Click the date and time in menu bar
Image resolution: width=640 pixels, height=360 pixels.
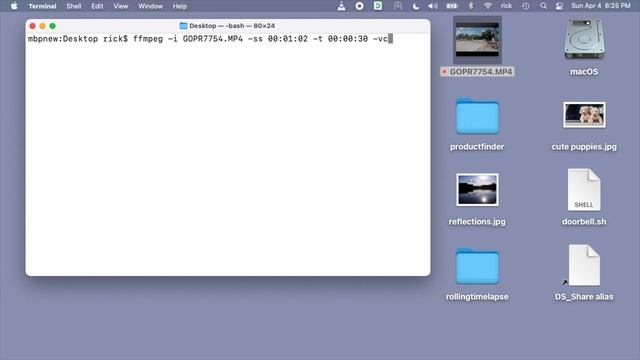click(x=601, y=6)
